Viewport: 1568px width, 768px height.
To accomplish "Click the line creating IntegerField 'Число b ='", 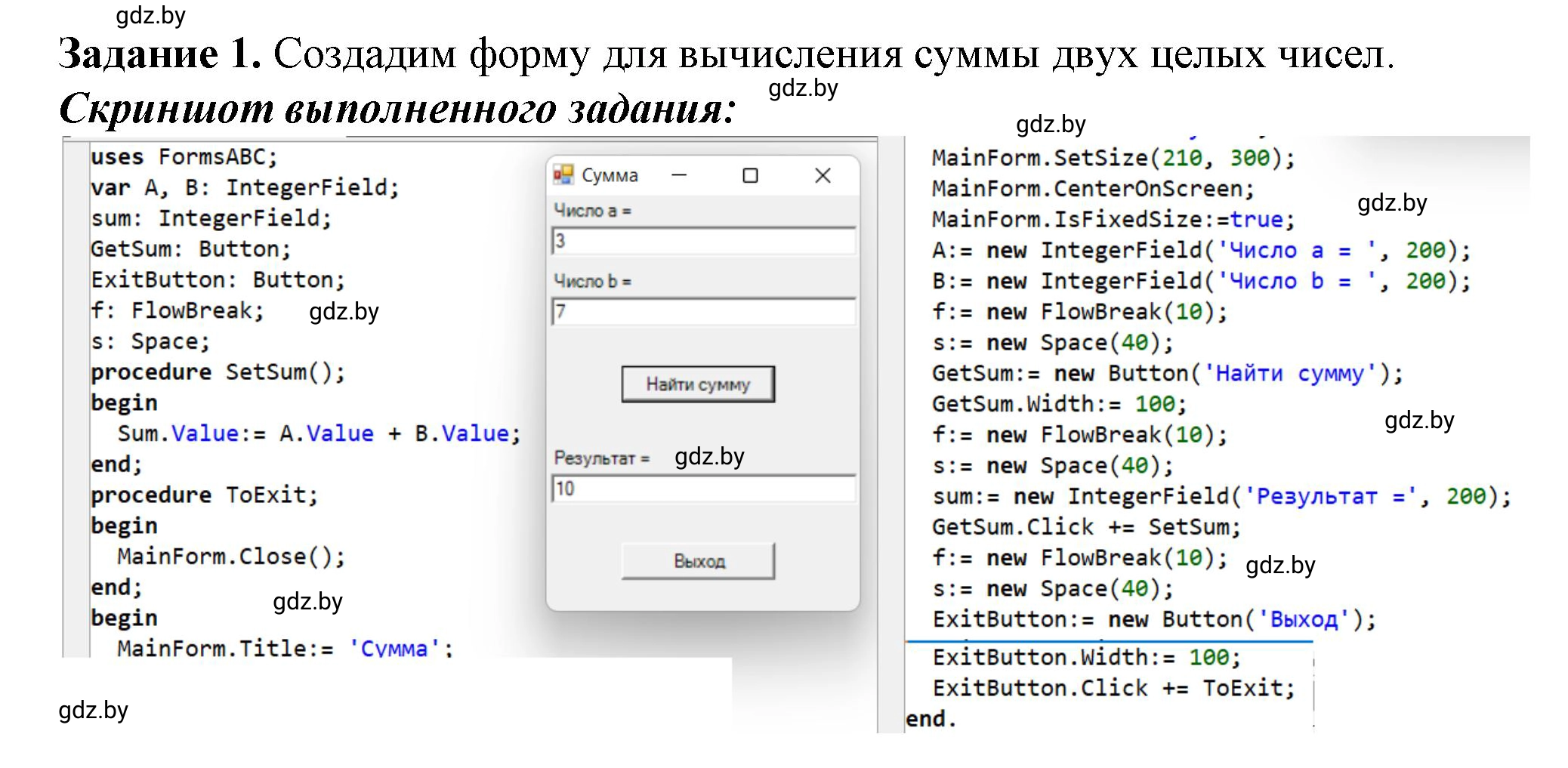I will 1201,281.
